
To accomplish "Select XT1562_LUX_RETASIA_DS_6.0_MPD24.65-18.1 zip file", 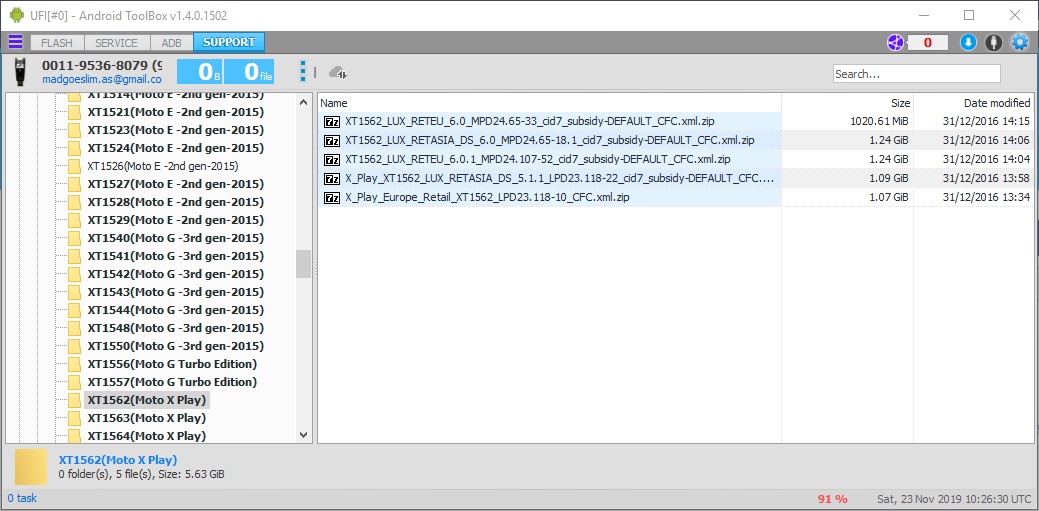I will click(x=549, y=140).
